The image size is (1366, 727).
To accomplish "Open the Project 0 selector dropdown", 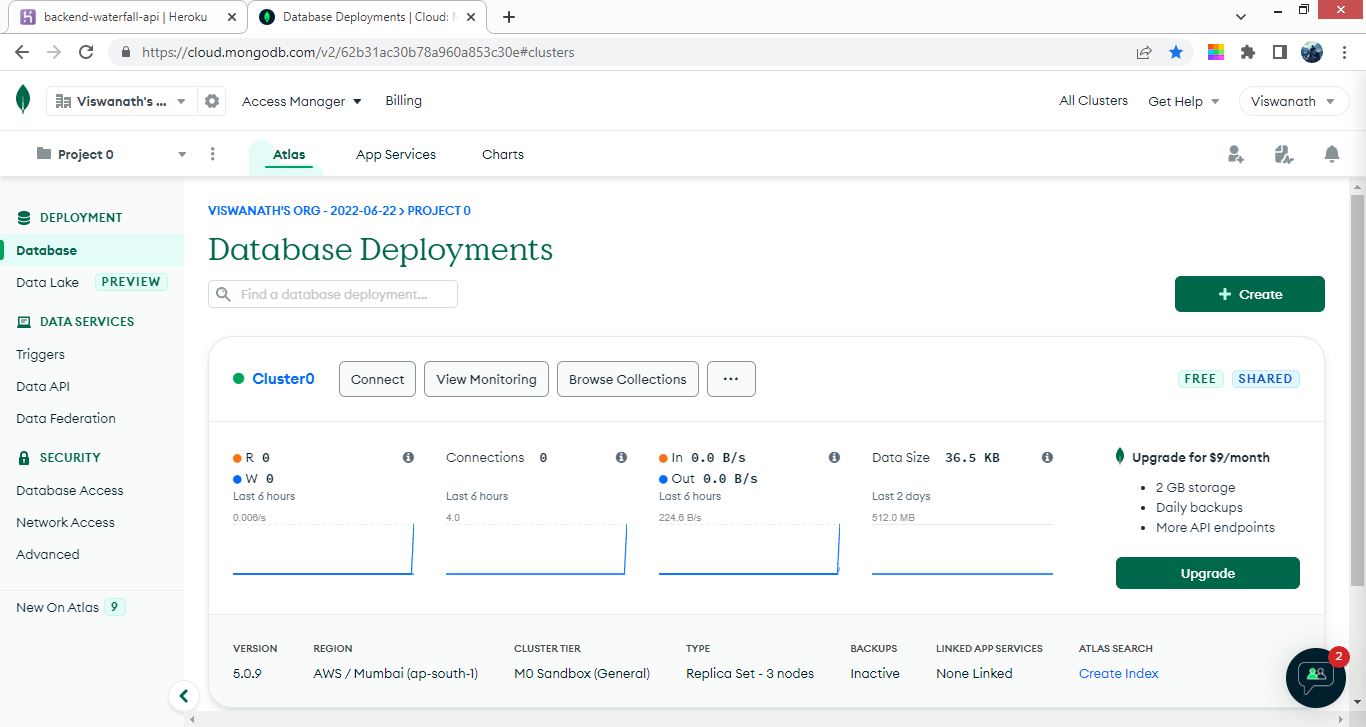I will click(111, 154).
